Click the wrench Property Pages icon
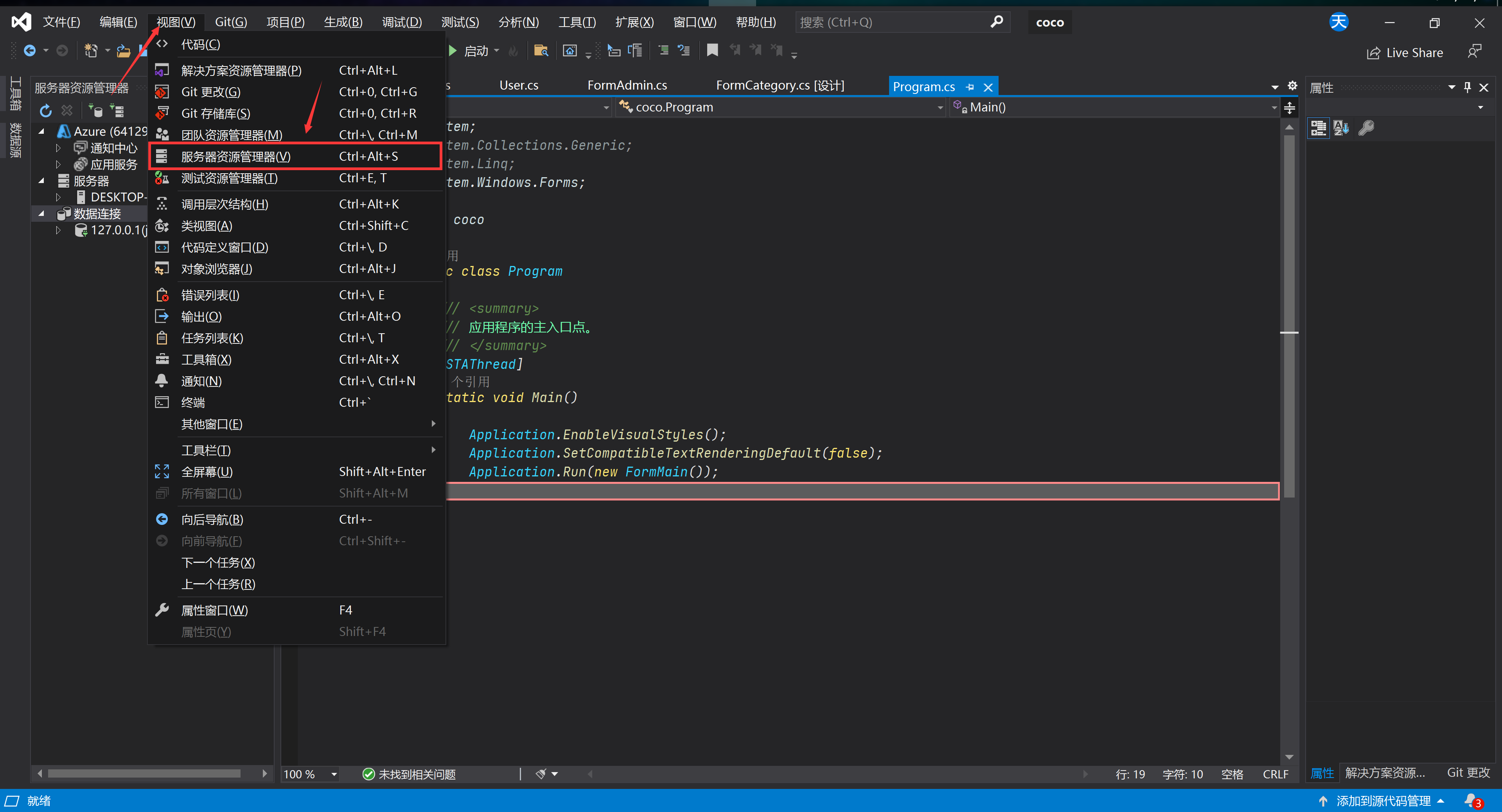Image resolution: width=1502 pixels, height=812 pixels. [x=1365, y=128]
